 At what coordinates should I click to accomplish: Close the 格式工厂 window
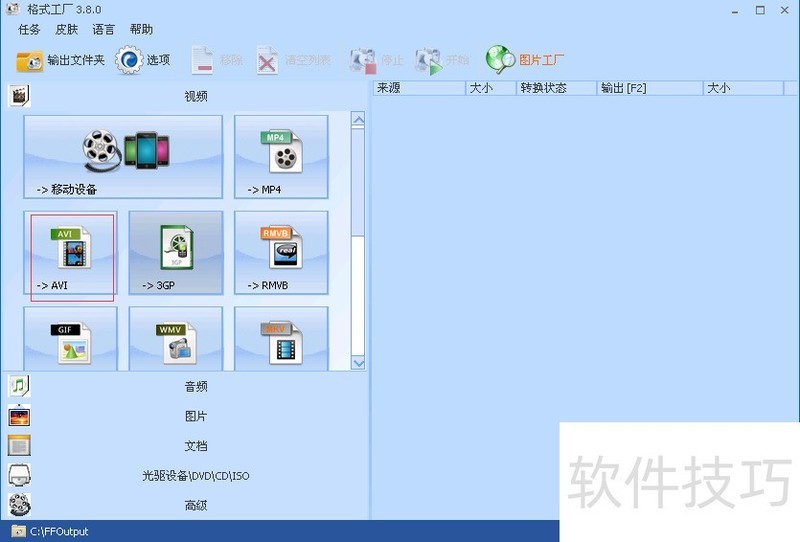tap(785, 10)
